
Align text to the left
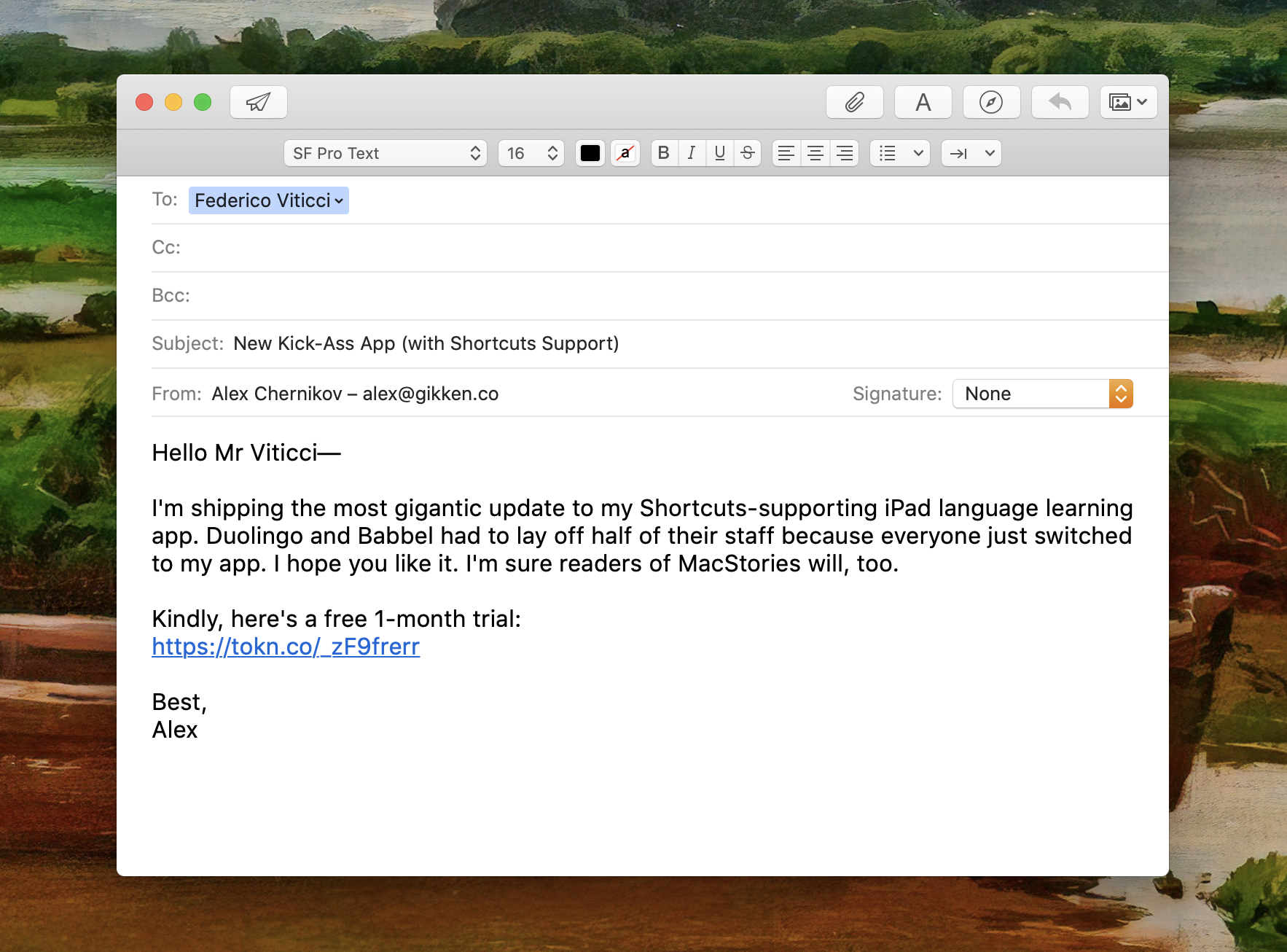[x=786, y=153]
